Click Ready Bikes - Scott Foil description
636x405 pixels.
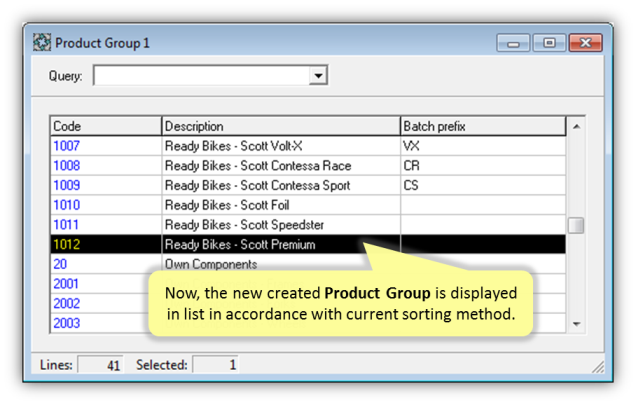[227, 205]
